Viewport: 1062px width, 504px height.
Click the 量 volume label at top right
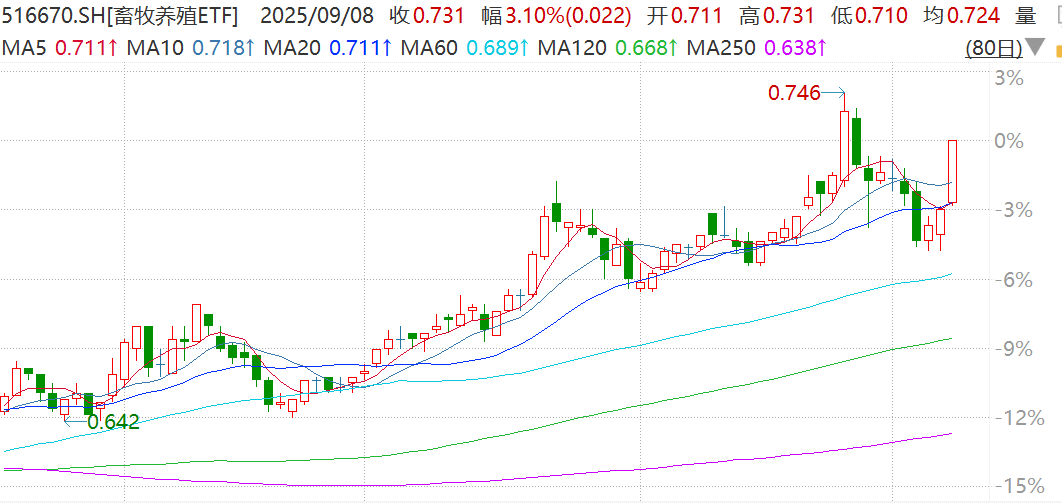click(1025, 15)
